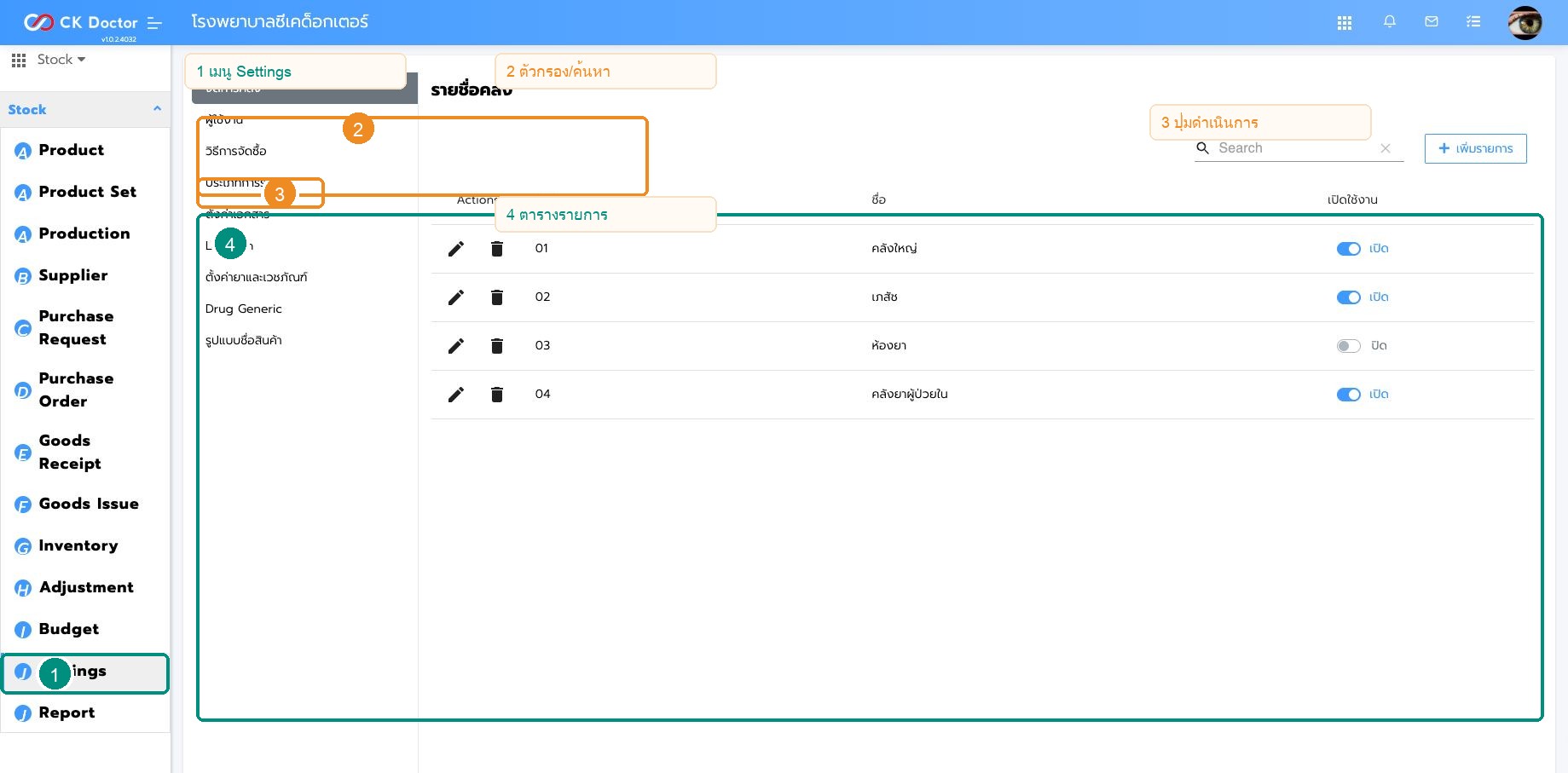Open Purchase Order

click(x=76, y=390)
